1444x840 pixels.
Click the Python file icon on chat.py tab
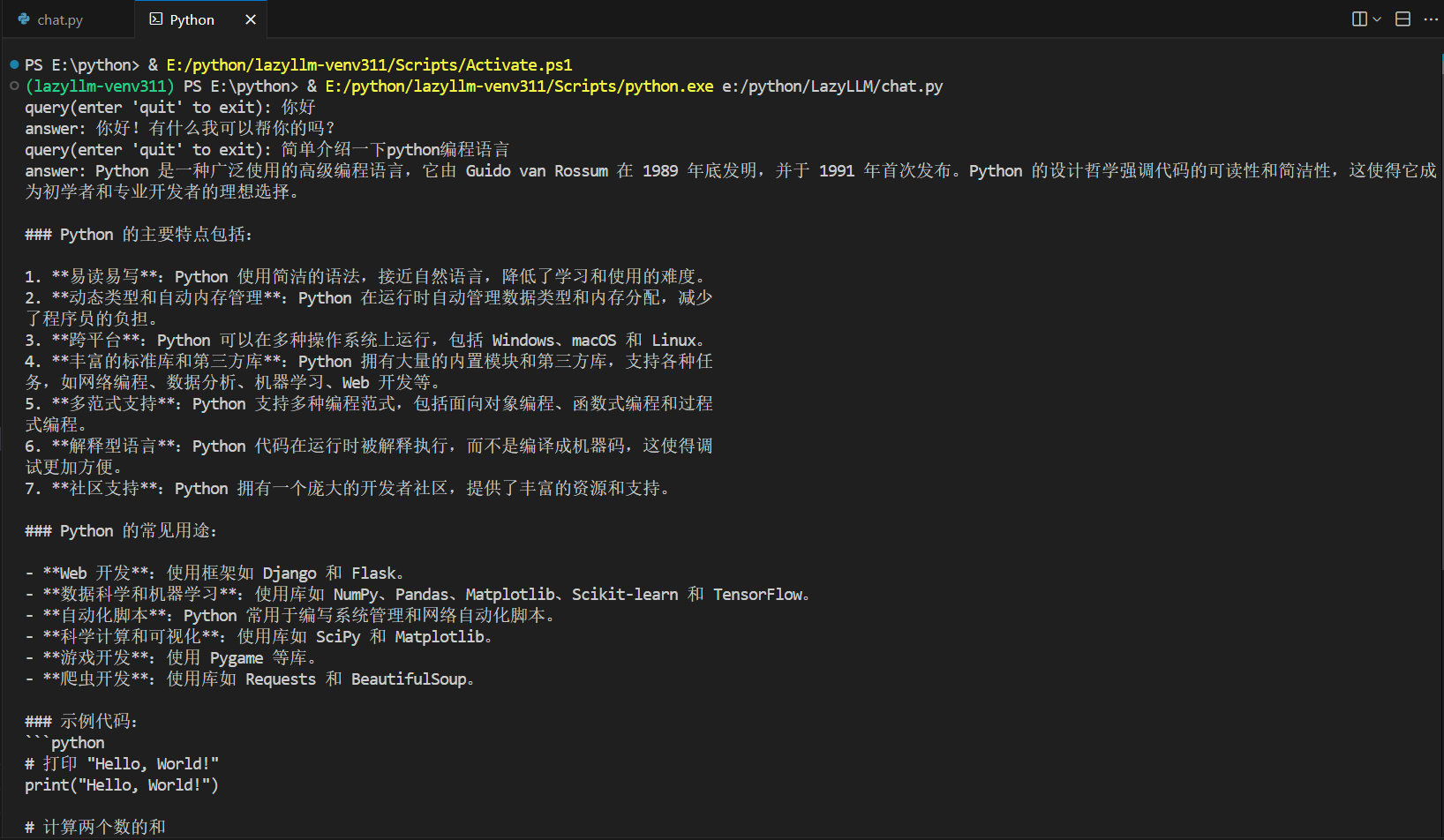point(24,19)
